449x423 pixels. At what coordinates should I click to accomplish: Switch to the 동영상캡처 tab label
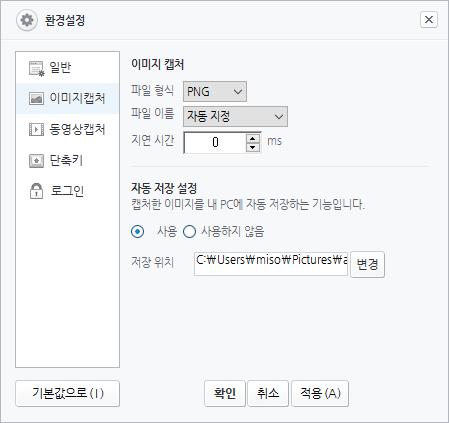(x=77, y=129)
